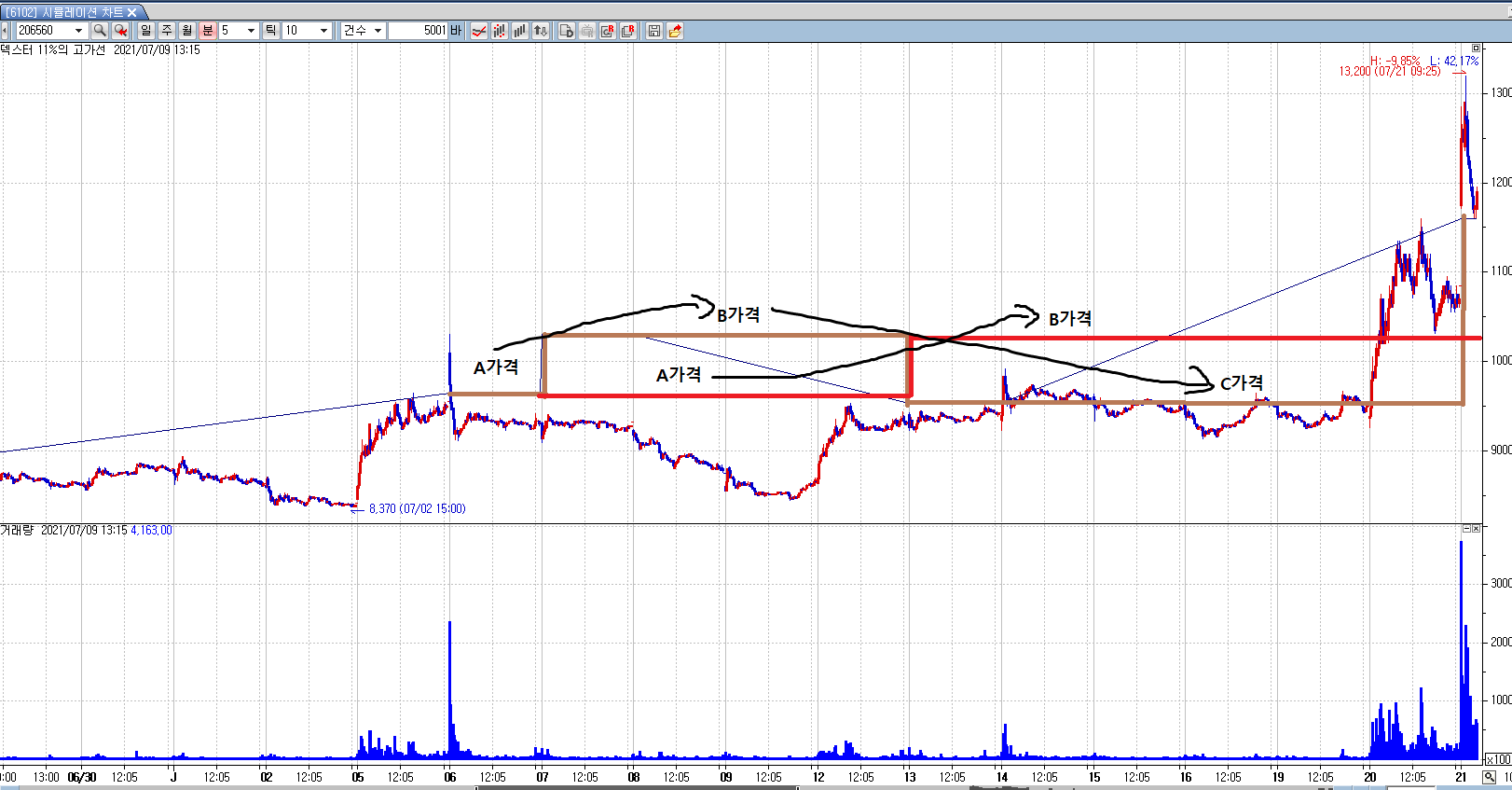This screenshot has height=790, width=1512.
Task: Click the search icon with red arrow
Action: [120, 31]
